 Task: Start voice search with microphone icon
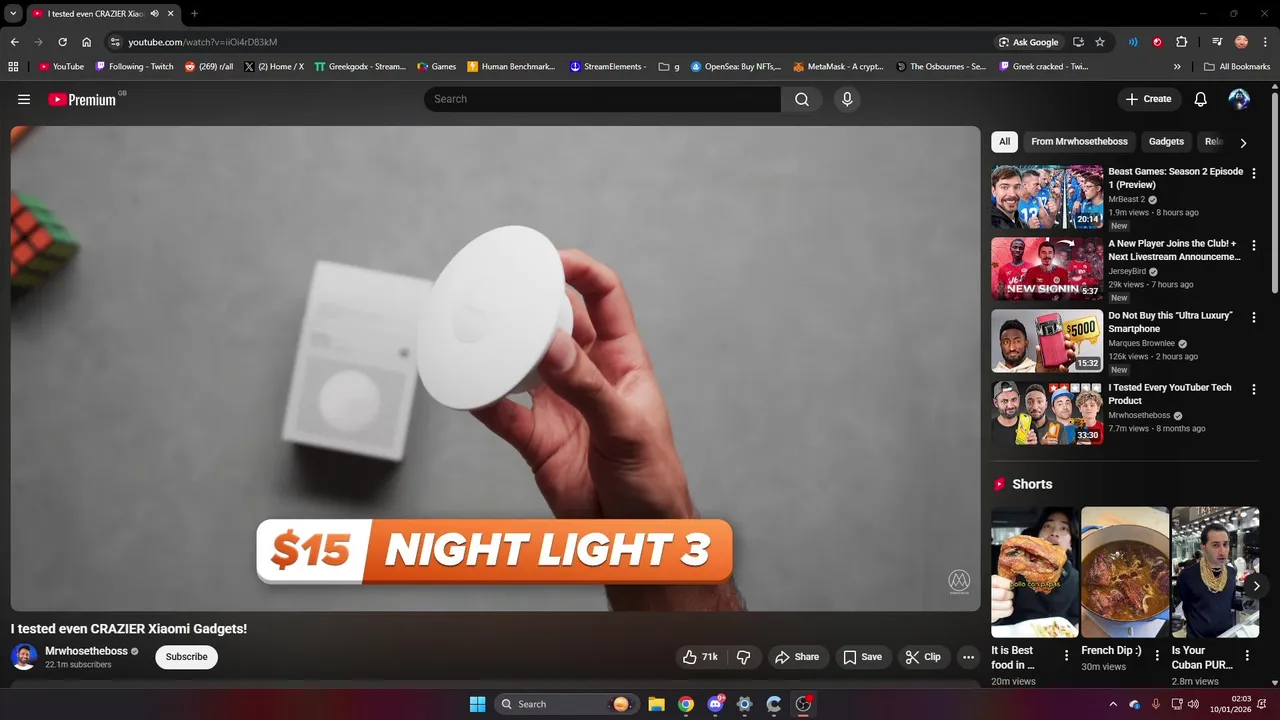[847, 99]
